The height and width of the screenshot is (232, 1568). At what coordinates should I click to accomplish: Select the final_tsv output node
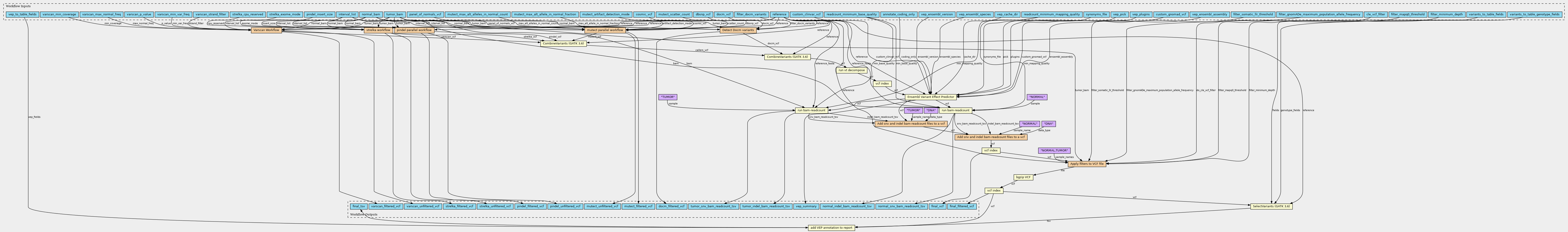point(359,206)
